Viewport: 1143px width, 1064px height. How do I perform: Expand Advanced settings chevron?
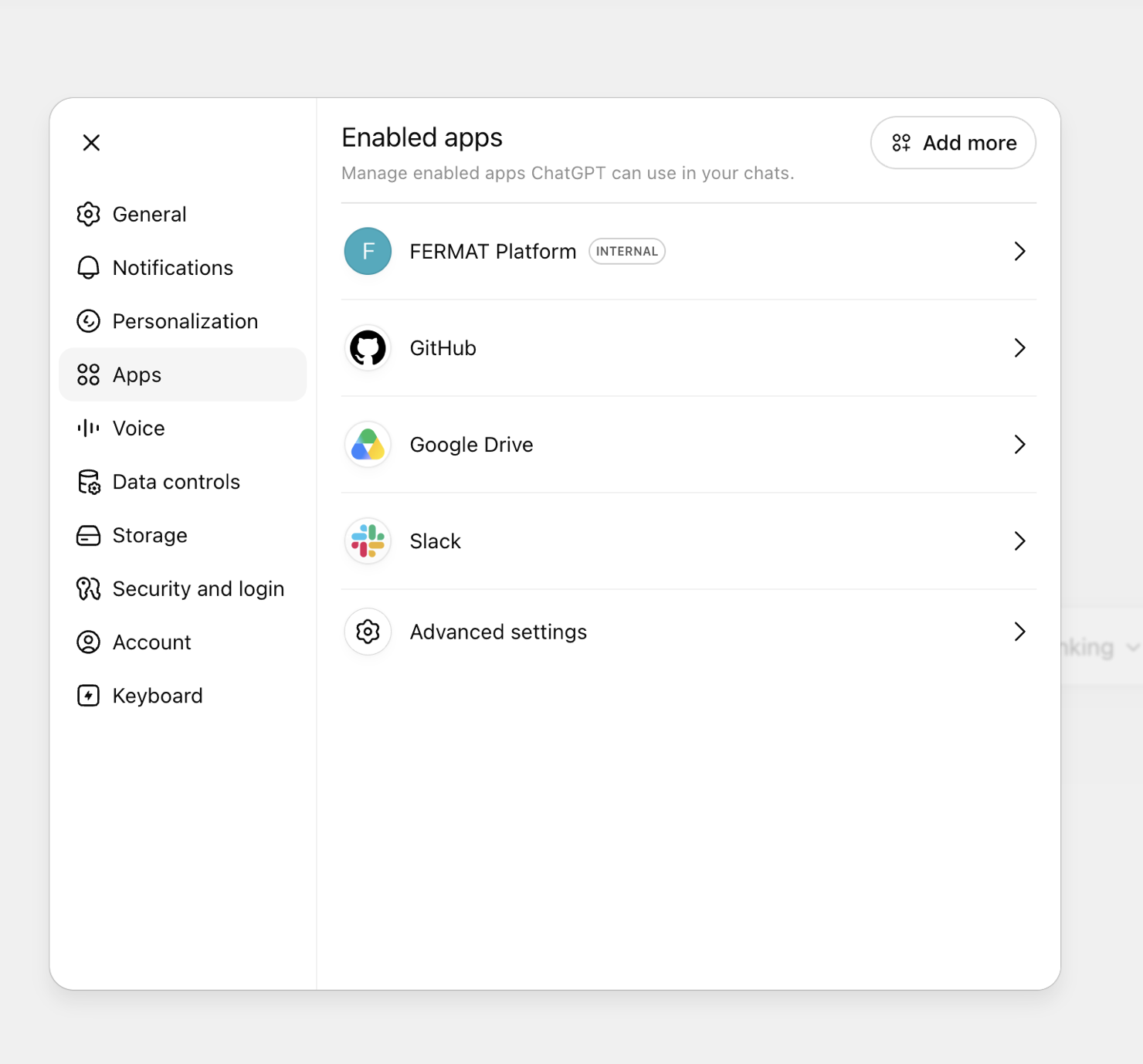tap(1019, 632)
